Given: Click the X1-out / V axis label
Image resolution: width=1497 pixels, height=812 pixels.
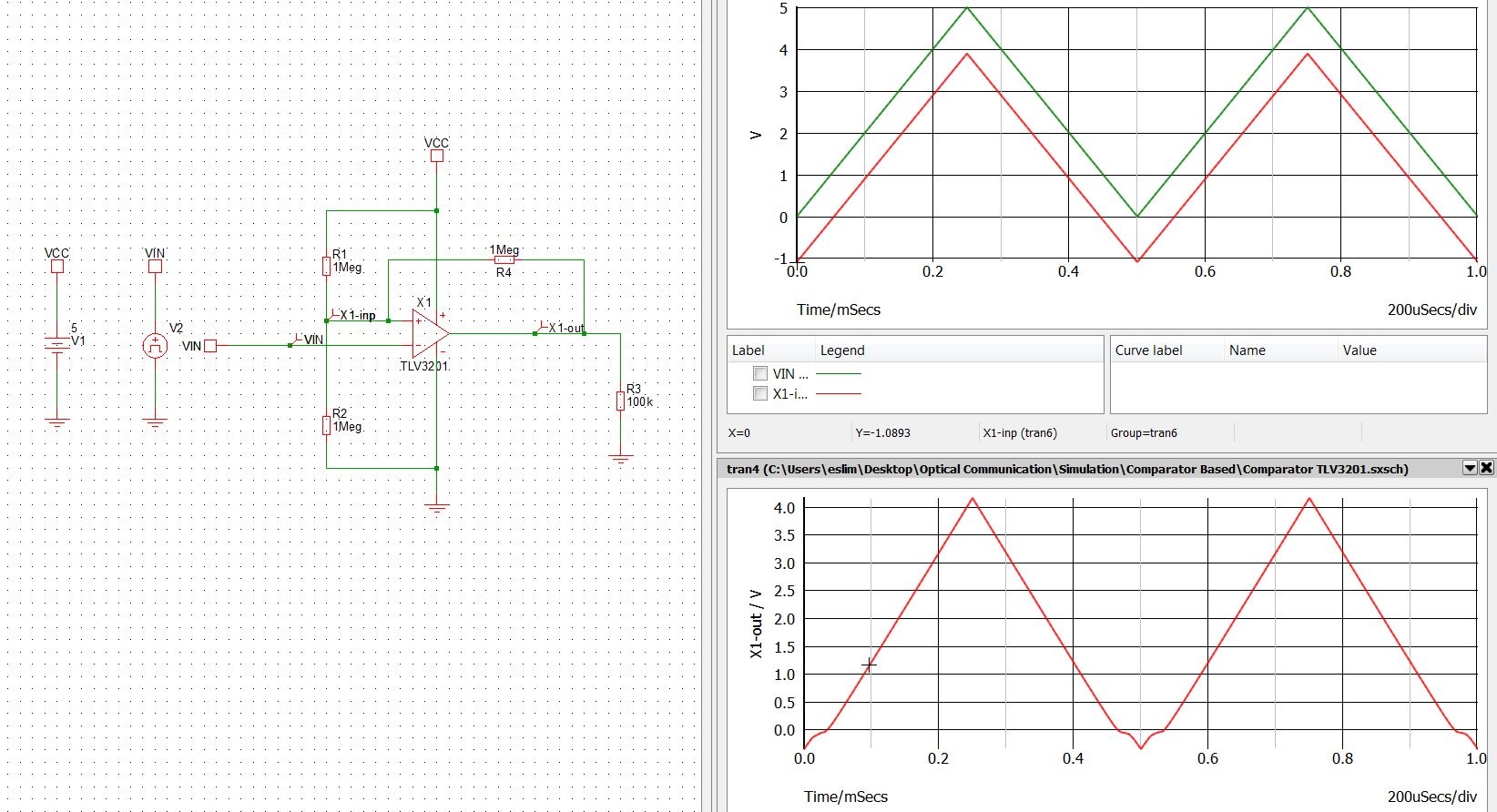Looking at the screenshot, I should click(x=756, y=624).
